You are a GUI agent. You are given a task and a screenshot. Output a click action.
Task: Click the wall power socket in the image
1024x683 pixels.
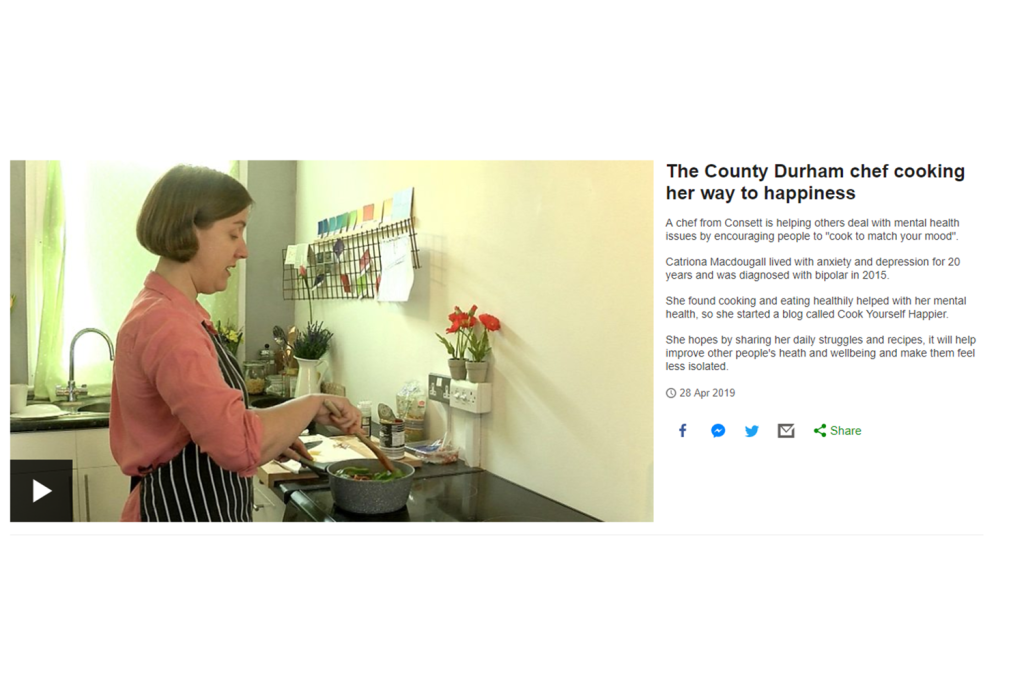(x=460, y=394)
